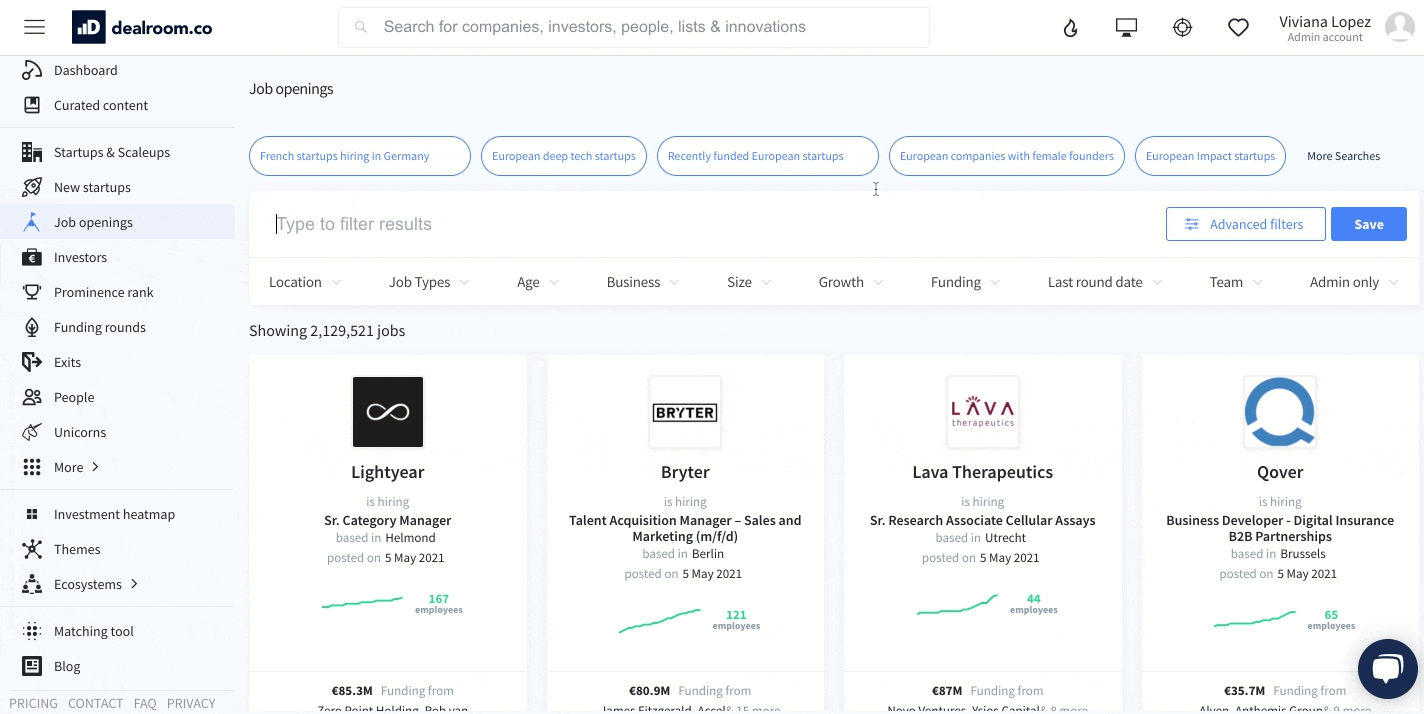Go to Funding rounds in sidebar
The height and width of the screenshot is (714, 1424).
pyautogui.click(x=100, y=327)
